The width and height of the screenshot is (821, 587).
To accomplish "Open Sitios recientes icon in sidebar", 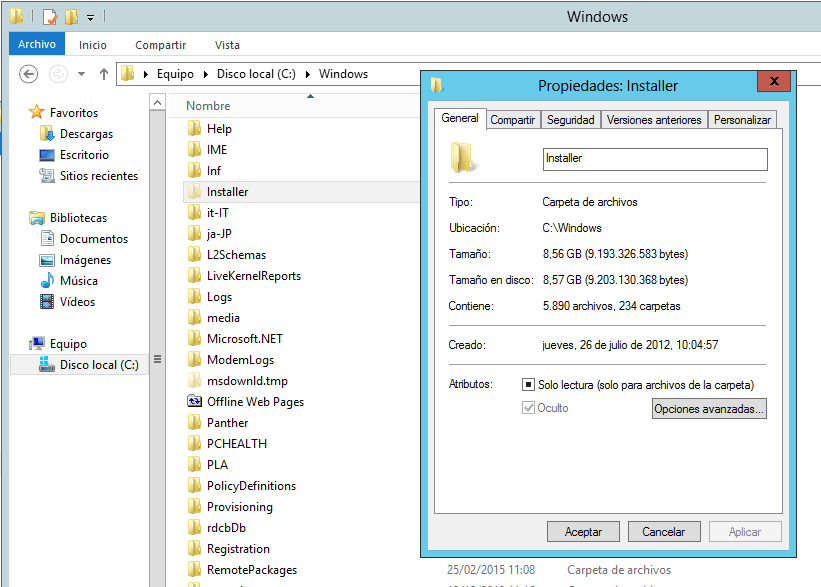I will pos(47,176).
